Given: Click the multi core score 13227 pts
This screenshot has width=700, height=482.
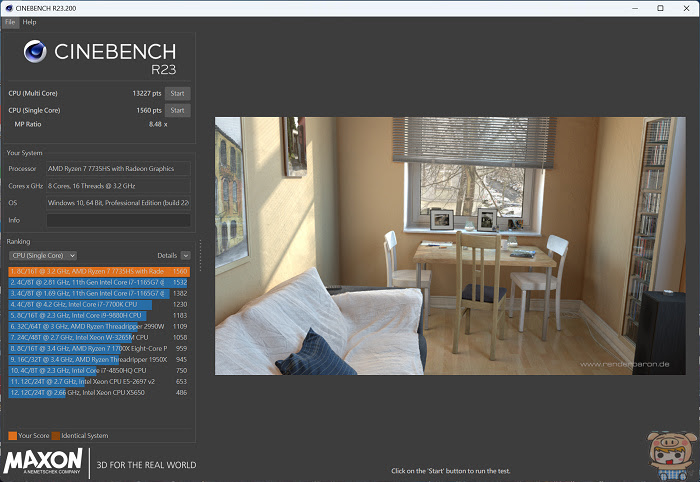Looking at the screenshot, I should [x=147, y=93].
